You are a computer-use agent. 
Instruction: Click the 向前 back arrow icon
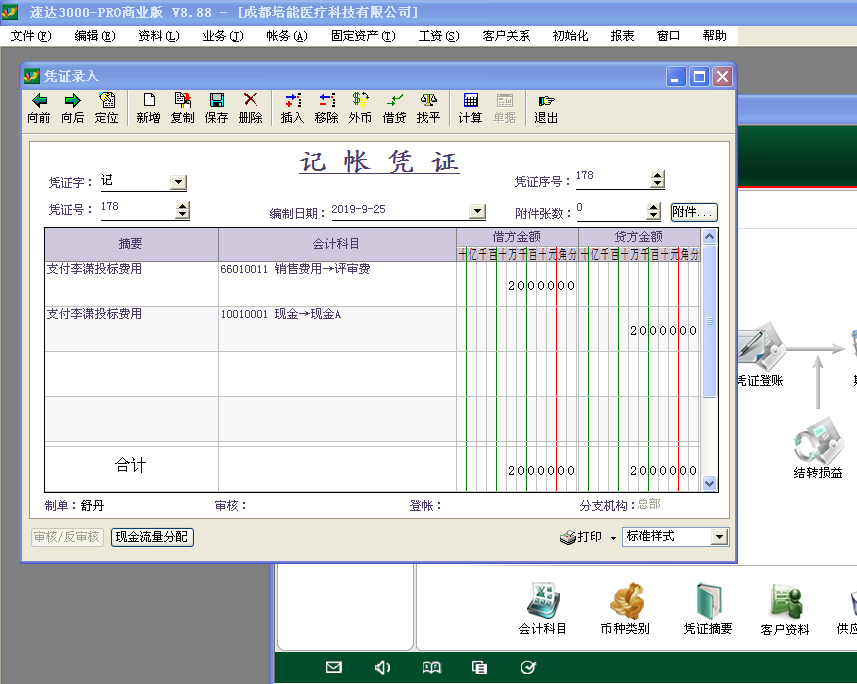point(39,107)
